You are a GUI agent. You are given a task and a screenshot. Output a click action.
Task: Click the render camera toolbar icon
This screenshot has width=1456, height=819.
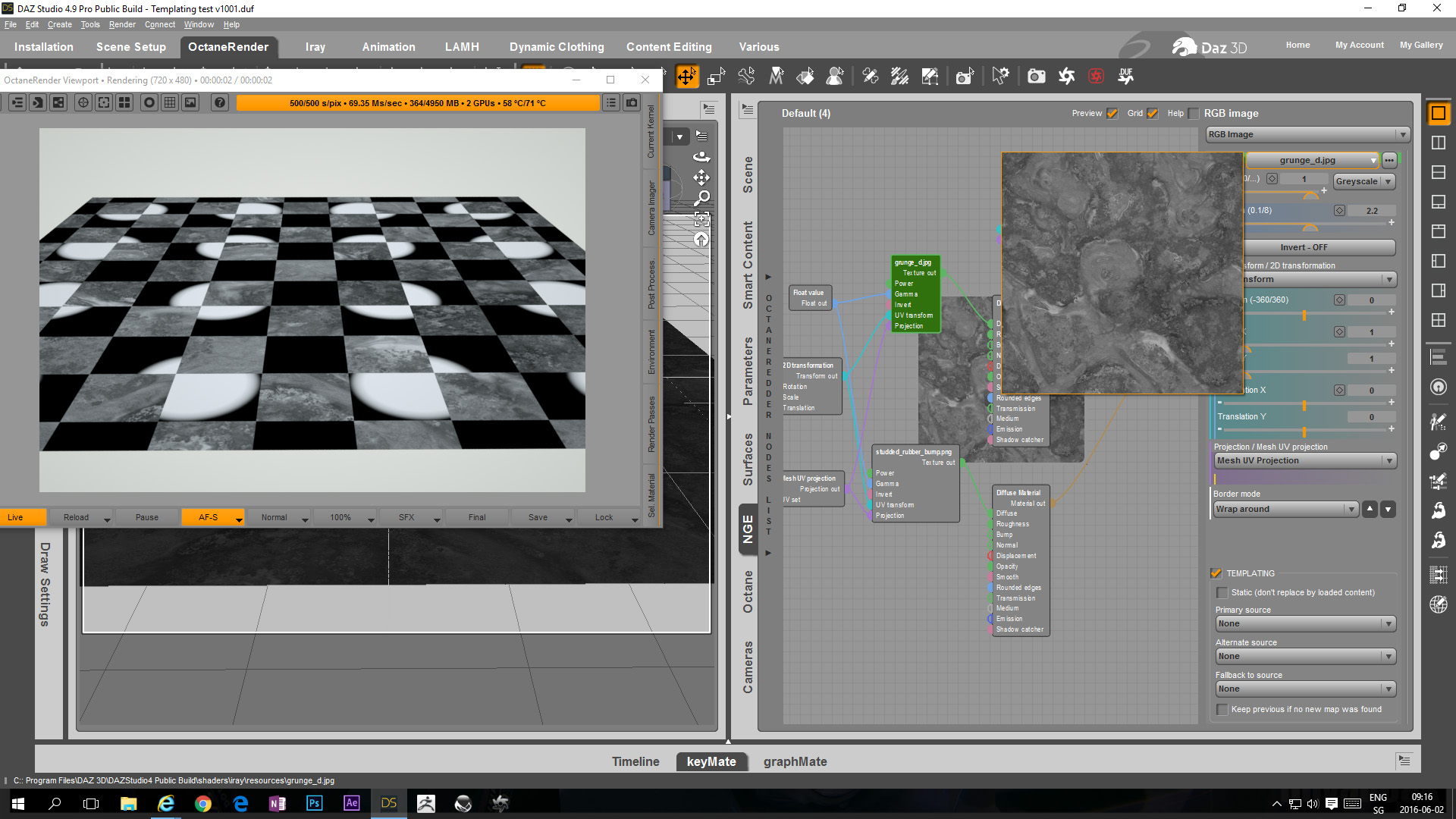(x=1036, y=76)
